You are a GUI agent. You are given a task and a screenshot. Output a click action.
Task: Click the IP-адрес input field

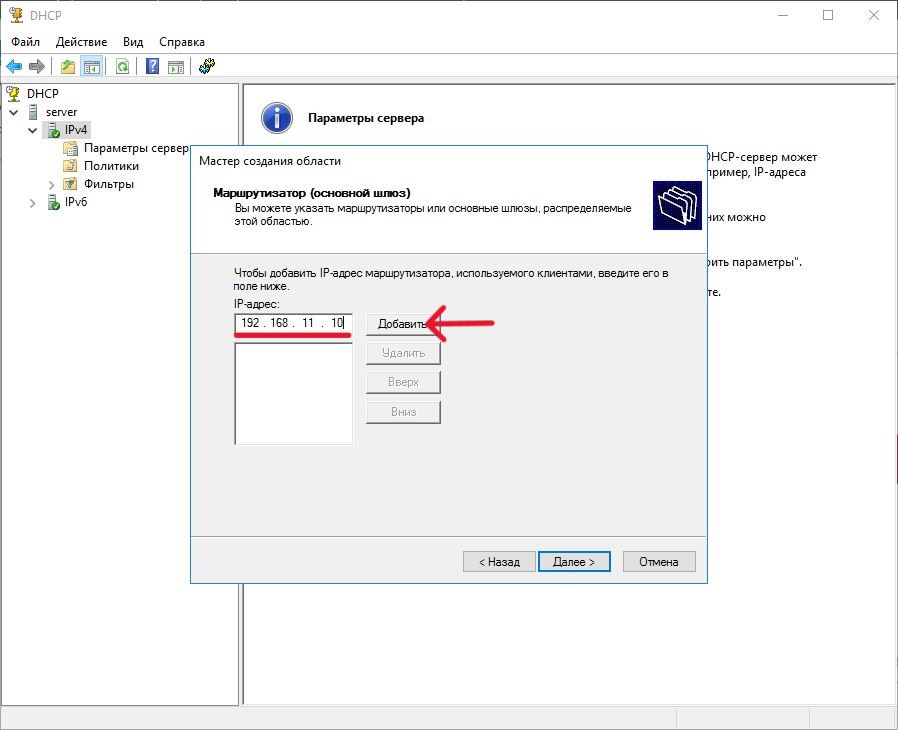[293, 323]
